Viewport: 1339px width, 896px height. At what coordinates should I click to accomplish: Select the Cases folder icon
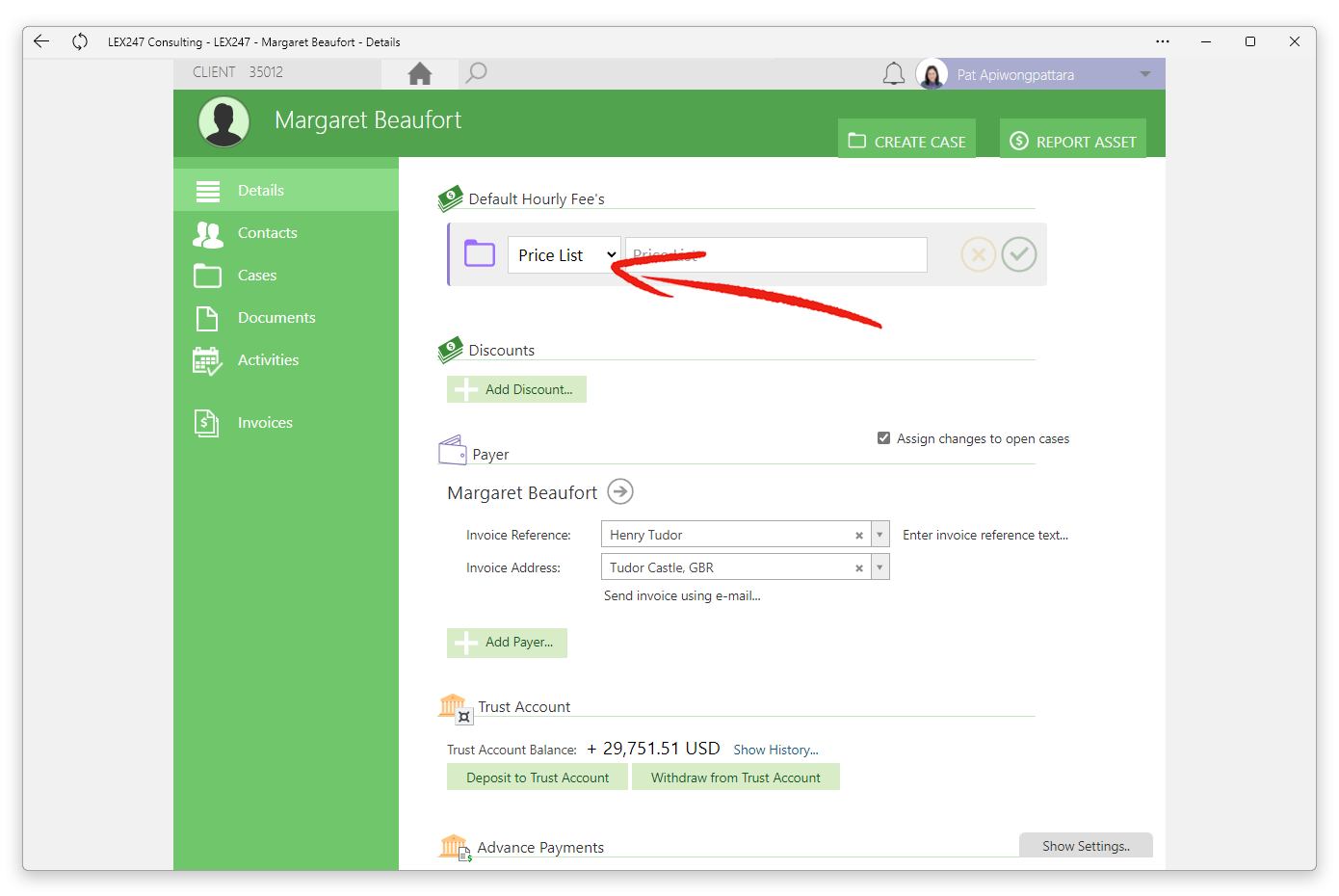pos(207,275)
